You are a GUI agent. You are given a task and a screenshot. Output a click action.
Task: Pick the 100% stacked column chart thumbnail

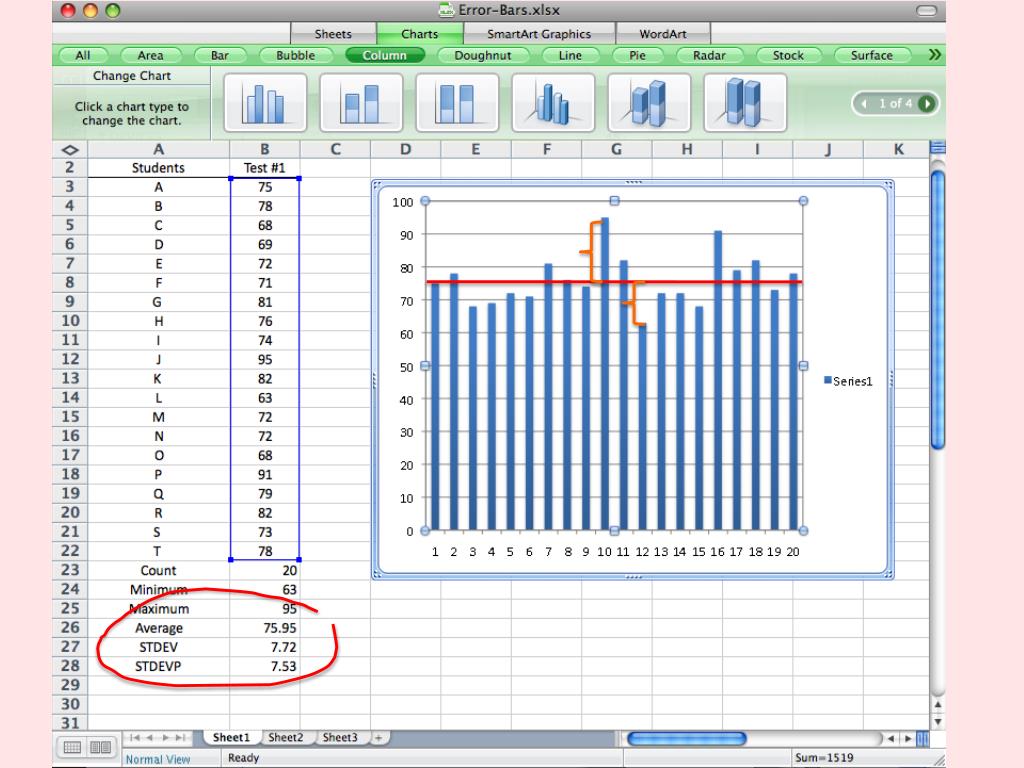pyautogui.click(x=457, y=103)
